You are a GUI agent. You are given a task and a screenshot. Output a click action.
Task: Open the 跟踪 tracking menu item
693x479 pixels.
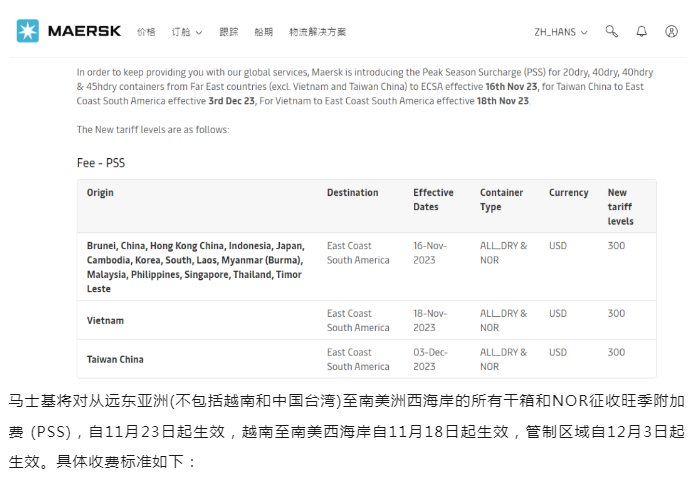pos(229,32)
